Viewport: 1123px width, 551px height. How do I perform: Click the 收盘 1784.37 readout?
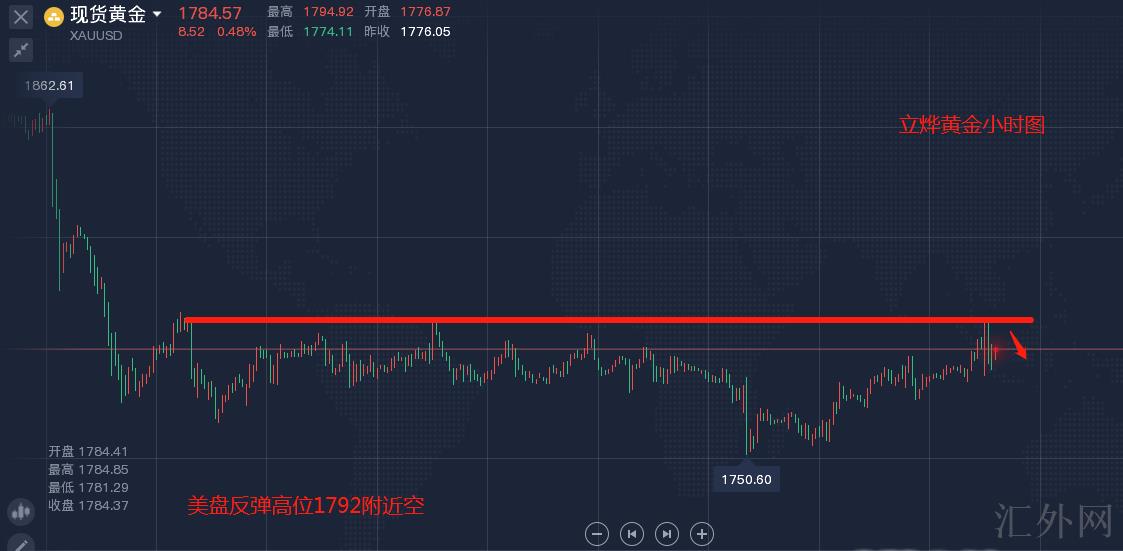coord(88,505)
